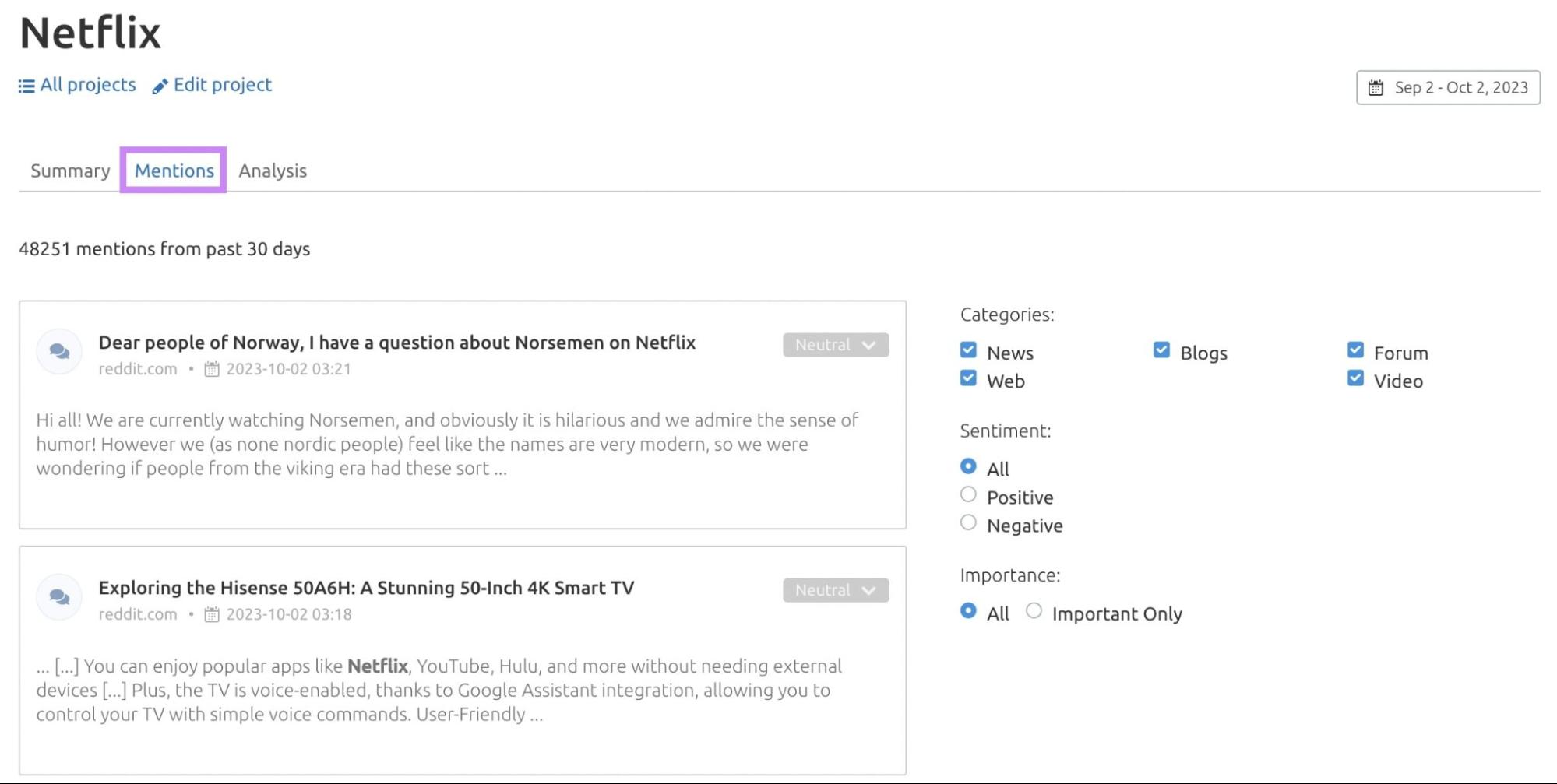This screenshot has width=1557, height=784.
Task: Click the pencil icon next to Edit project
Action: pos(160,85)
